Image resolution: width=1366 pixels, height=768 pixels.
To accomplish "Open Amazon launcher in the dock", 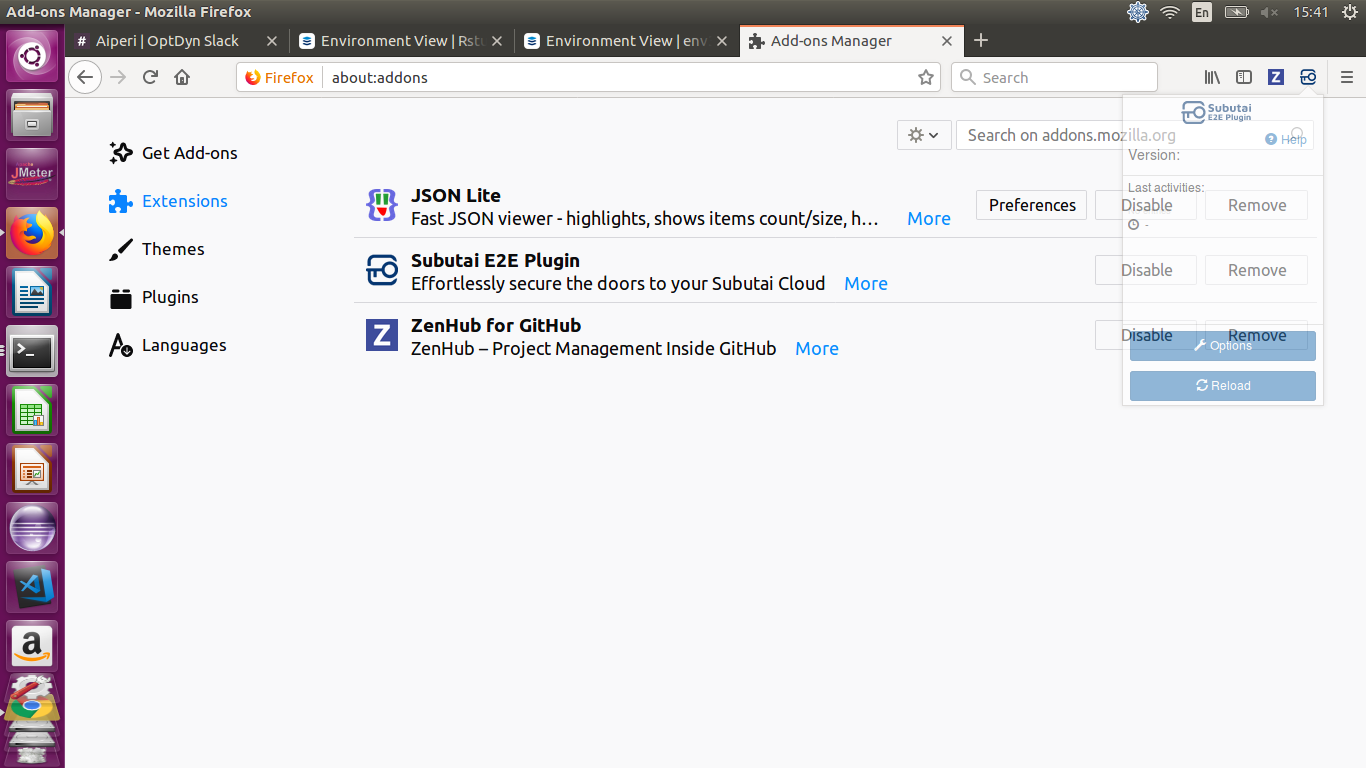I will point(33,646).
